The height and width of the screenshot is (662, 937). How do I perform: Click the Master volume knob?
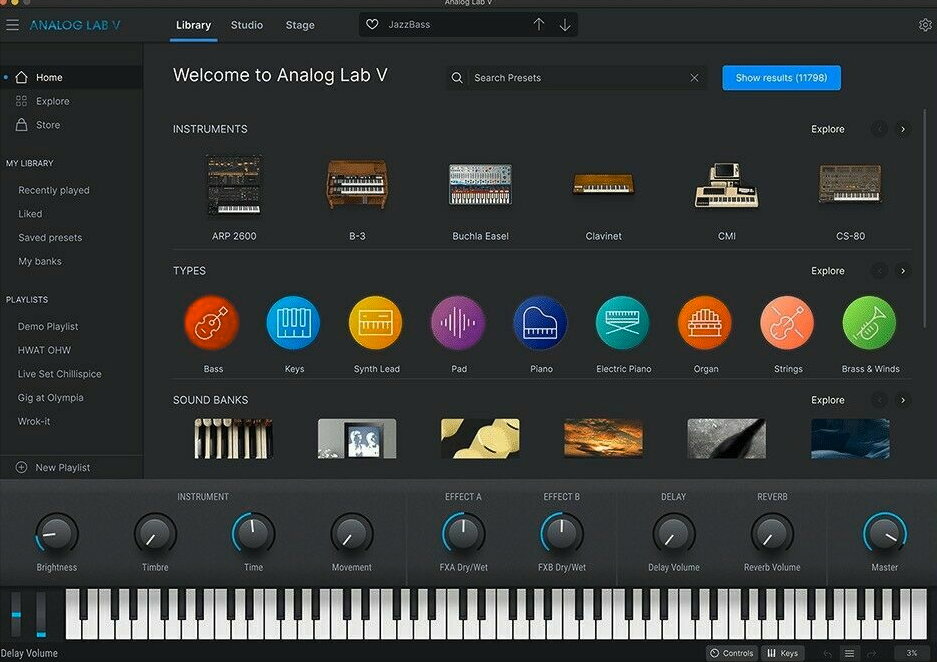pyautogui.click(x=884, y=534)
